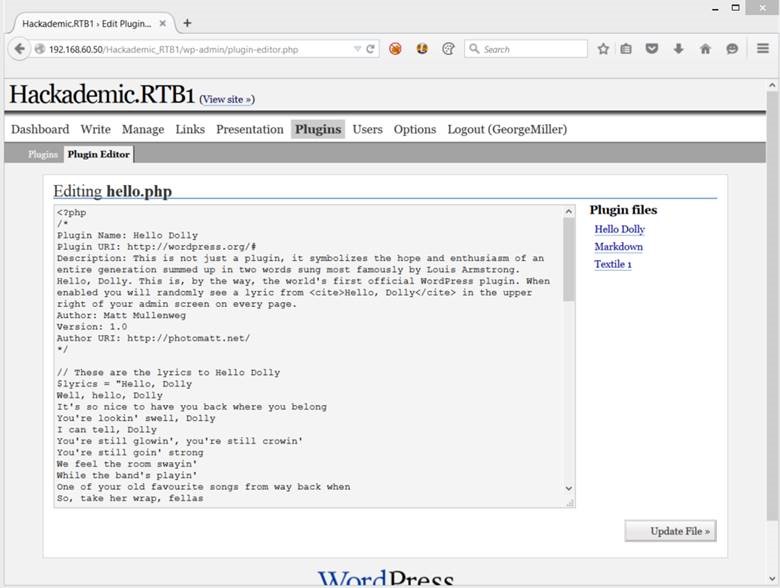Open the Plugins main menu item
This screenshot has height=588, width=780.
click(x=318, y=129)
